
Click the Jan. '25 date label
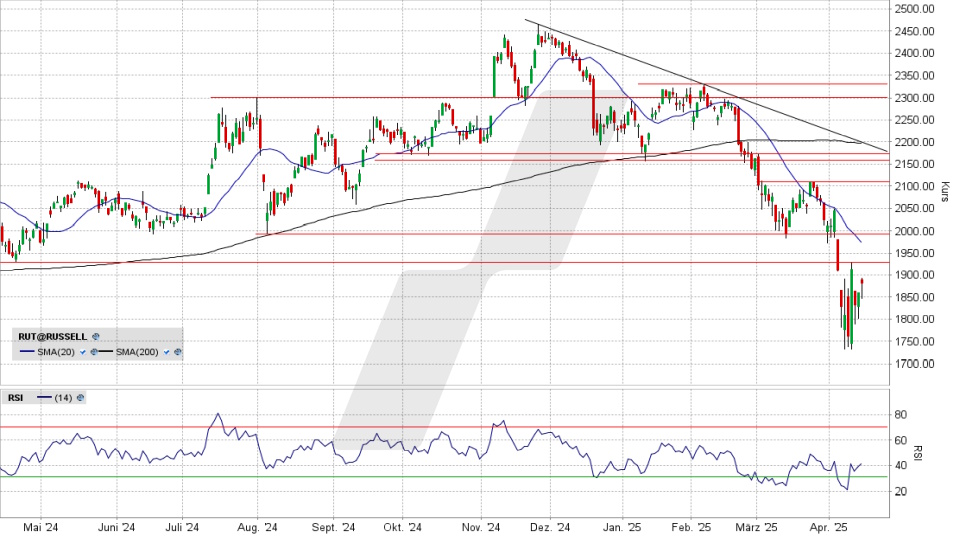(622, 527)
